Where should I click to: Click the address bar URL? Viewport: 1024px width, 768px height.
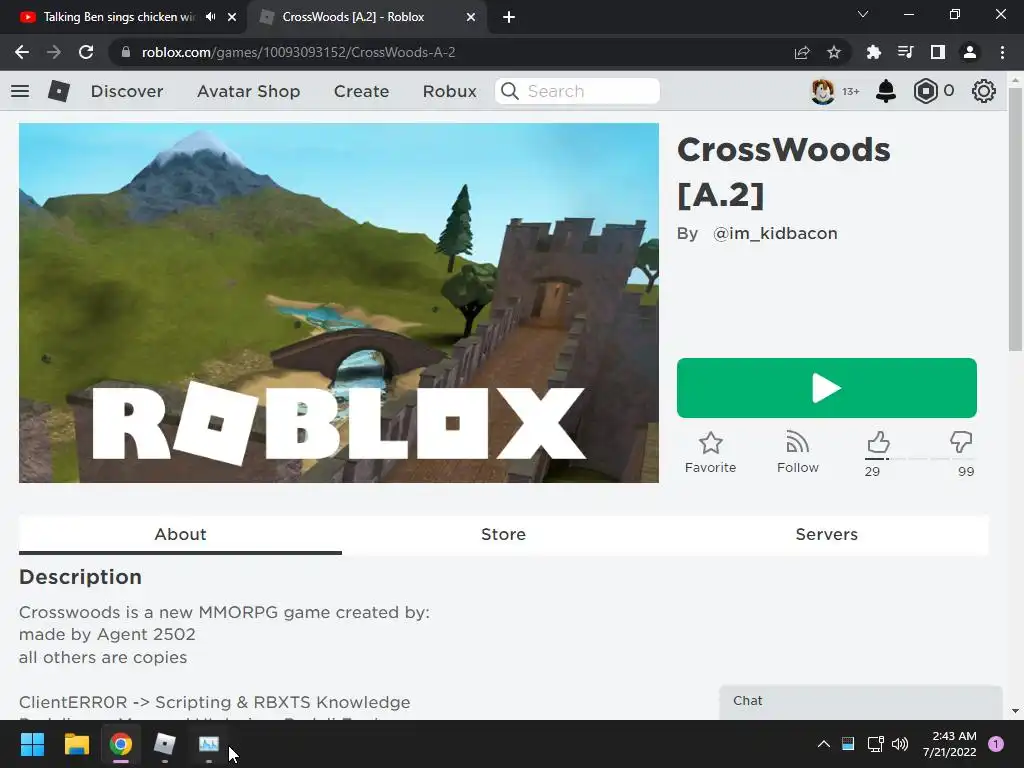coord(298,52)
